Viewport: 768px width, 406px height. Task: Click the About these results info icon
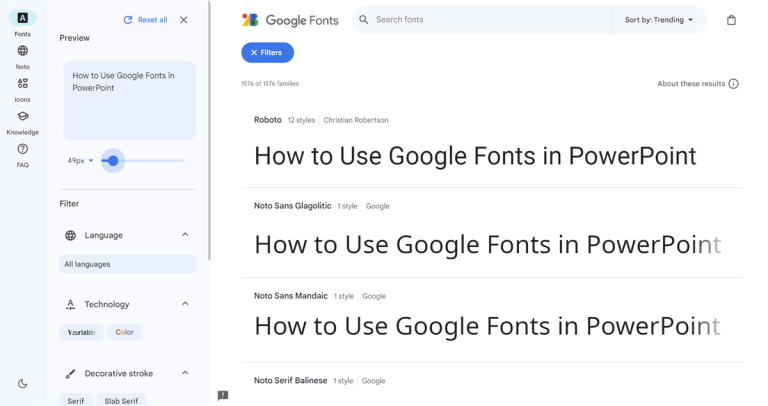733,84
